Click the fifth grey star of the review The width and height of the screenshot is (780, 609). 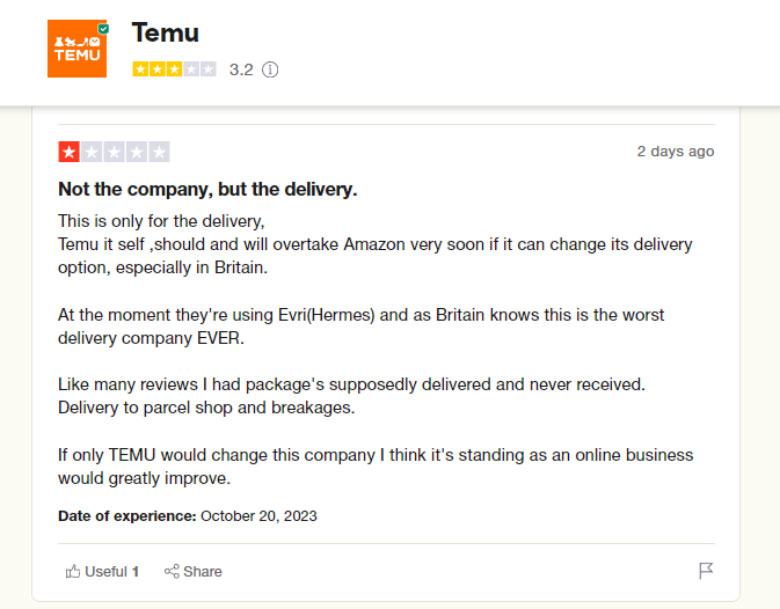(x=159, y=152)
